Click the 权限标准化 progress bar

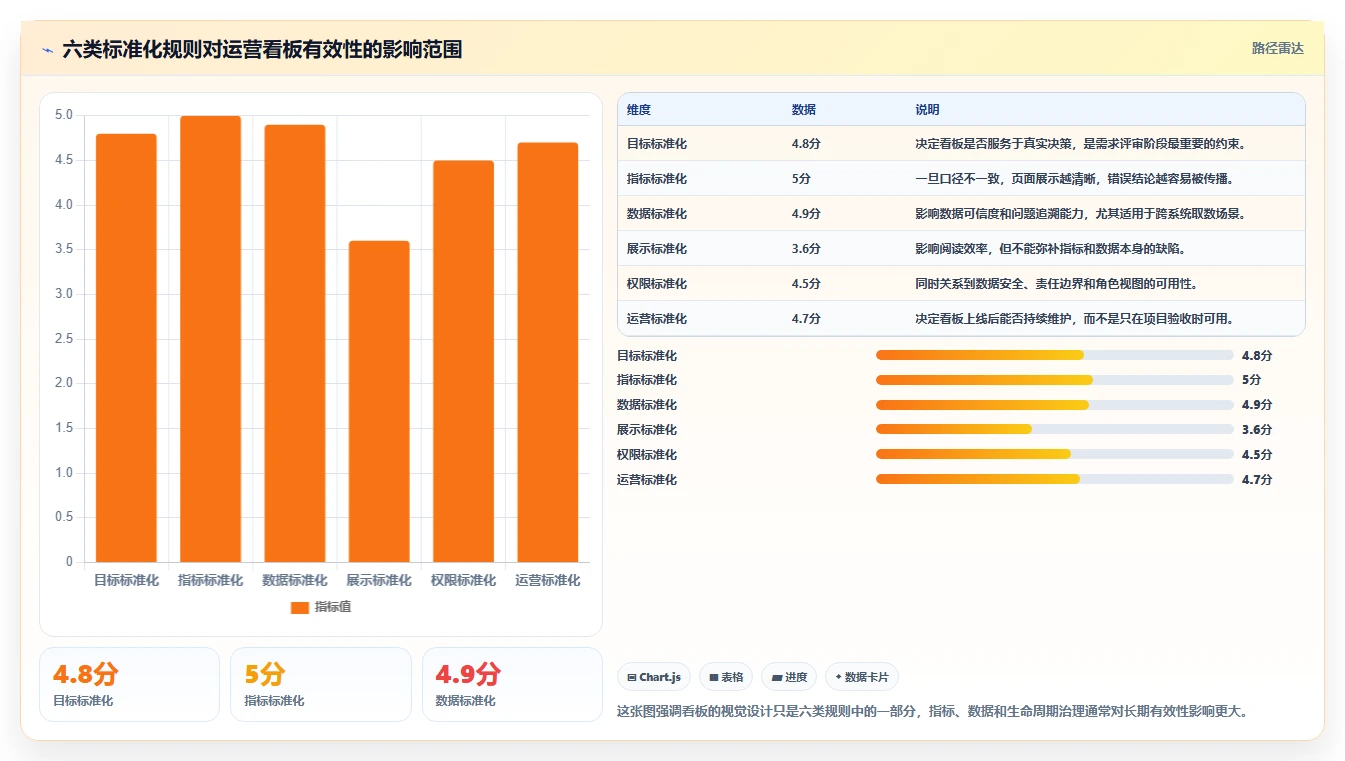point(1055,454)
